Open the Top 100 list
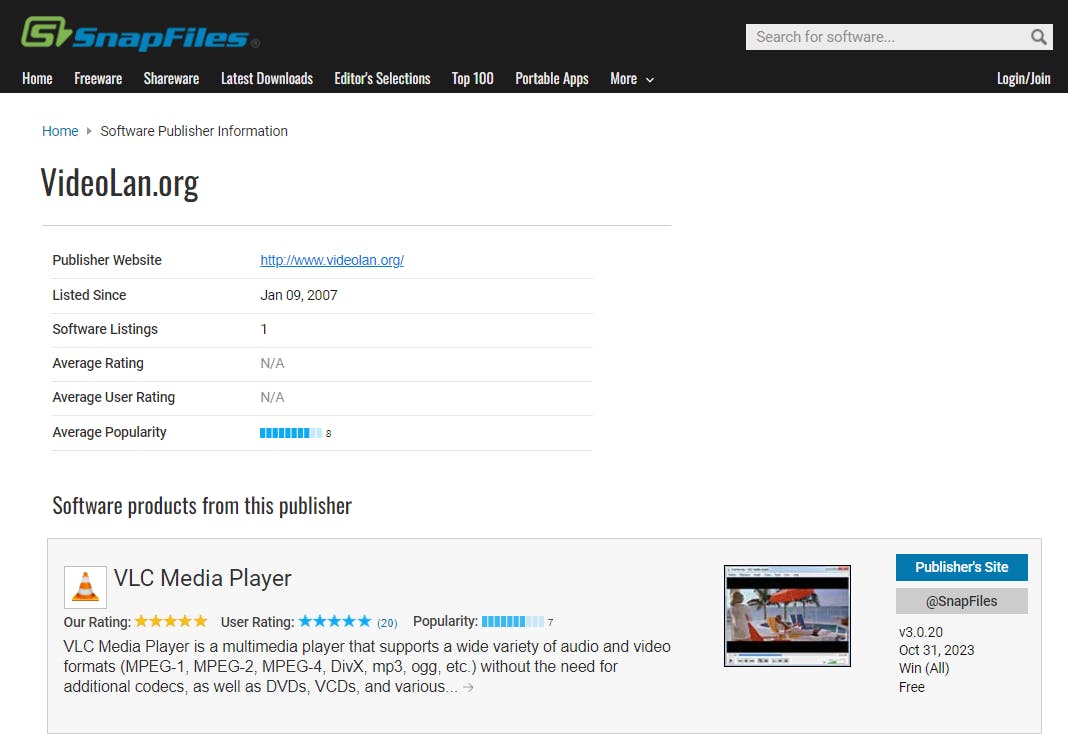 click(473, 78)
